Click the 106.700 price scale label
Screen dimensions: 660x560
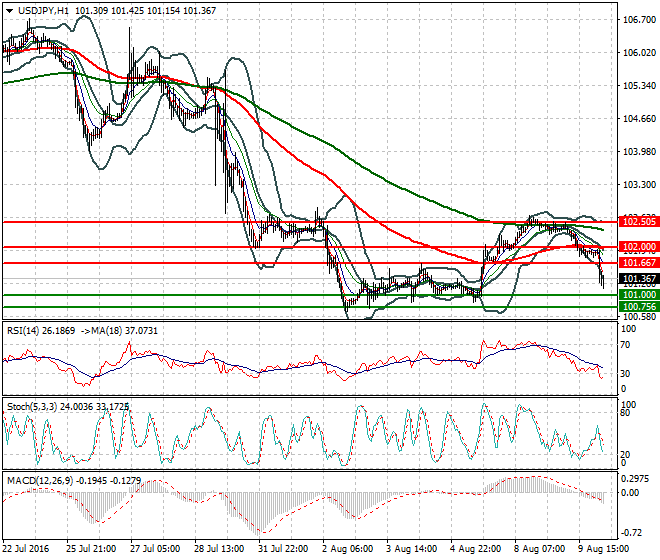click(x=637, y=20)
